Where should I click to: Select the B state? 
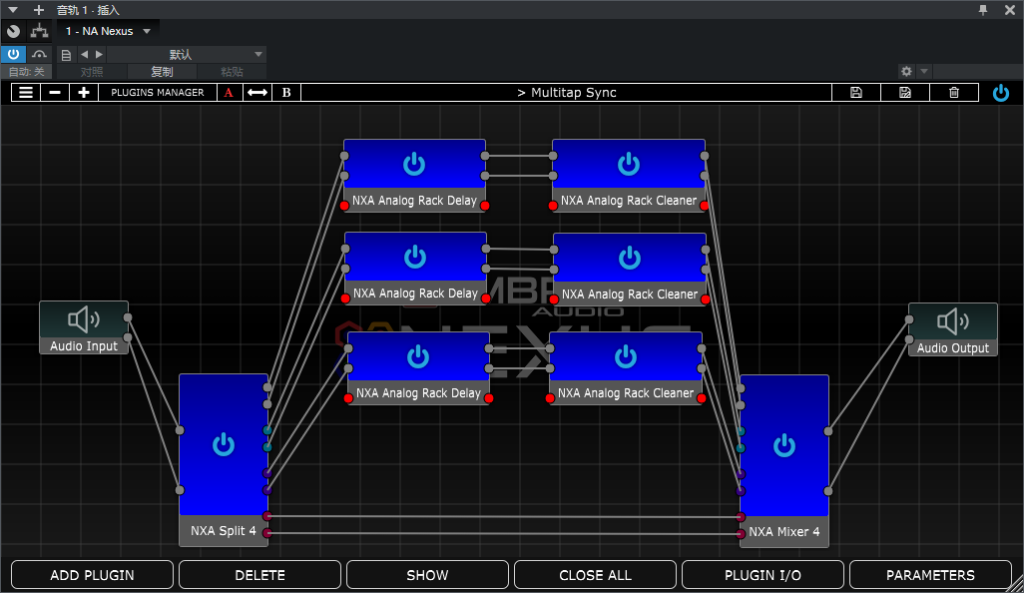point(286,93)
